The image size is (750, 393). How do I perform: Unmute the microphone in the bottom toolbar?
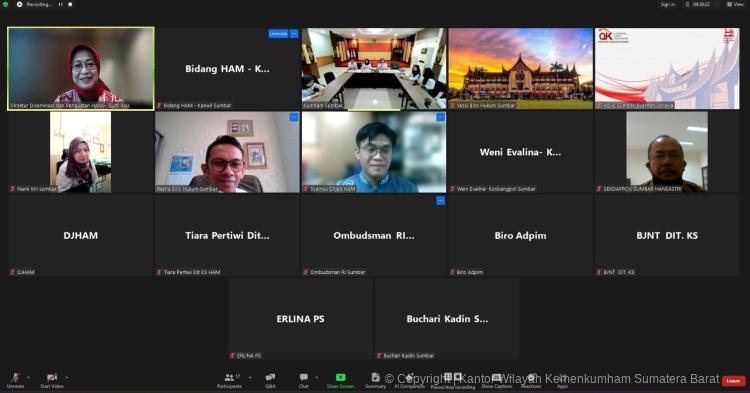15,380
